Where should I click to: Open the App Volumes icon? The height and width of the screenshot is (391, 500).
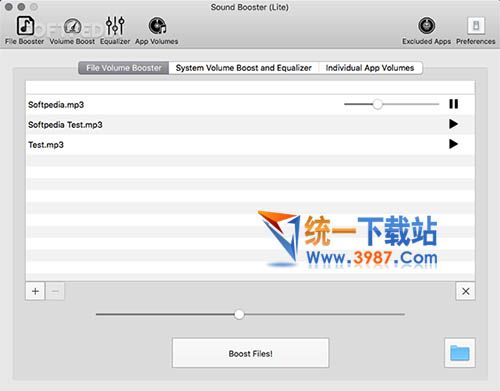[157, 26]
